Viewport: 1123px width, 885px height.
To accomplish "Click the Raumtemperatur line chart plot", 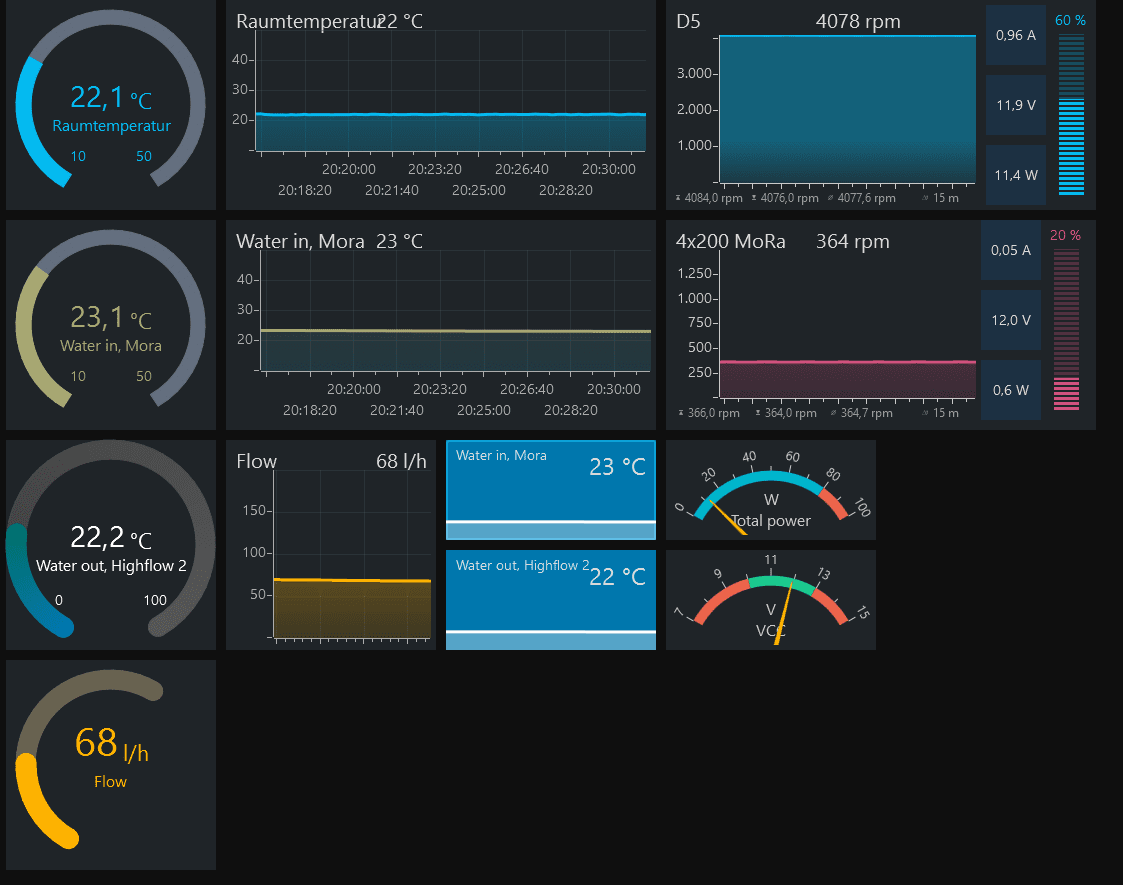I will pos(450,91).
